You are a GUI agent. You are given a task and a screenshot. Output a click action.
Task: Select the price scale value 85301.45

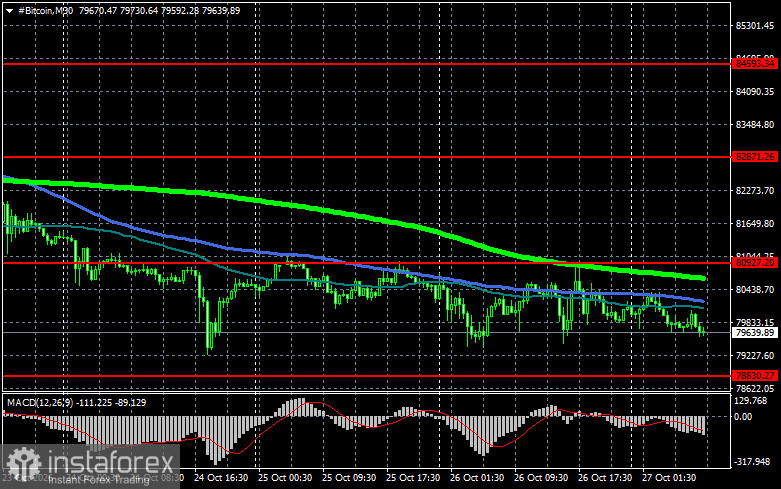click(x=755, y=26)
